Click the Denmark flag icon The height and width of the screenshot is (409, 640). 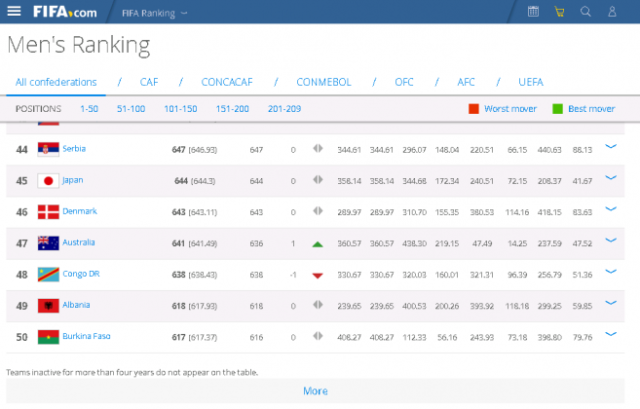coord(47,211)
